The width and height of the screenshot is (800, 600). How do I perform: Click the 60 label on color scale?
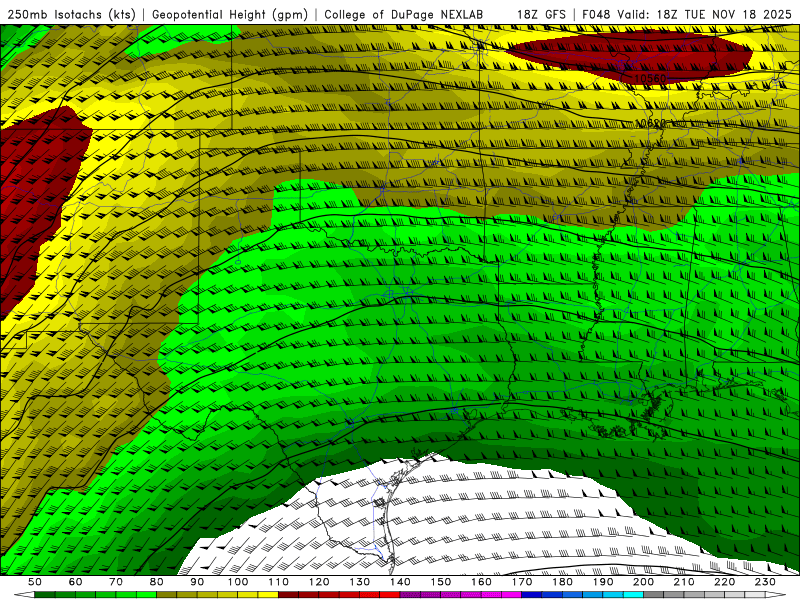75,582
